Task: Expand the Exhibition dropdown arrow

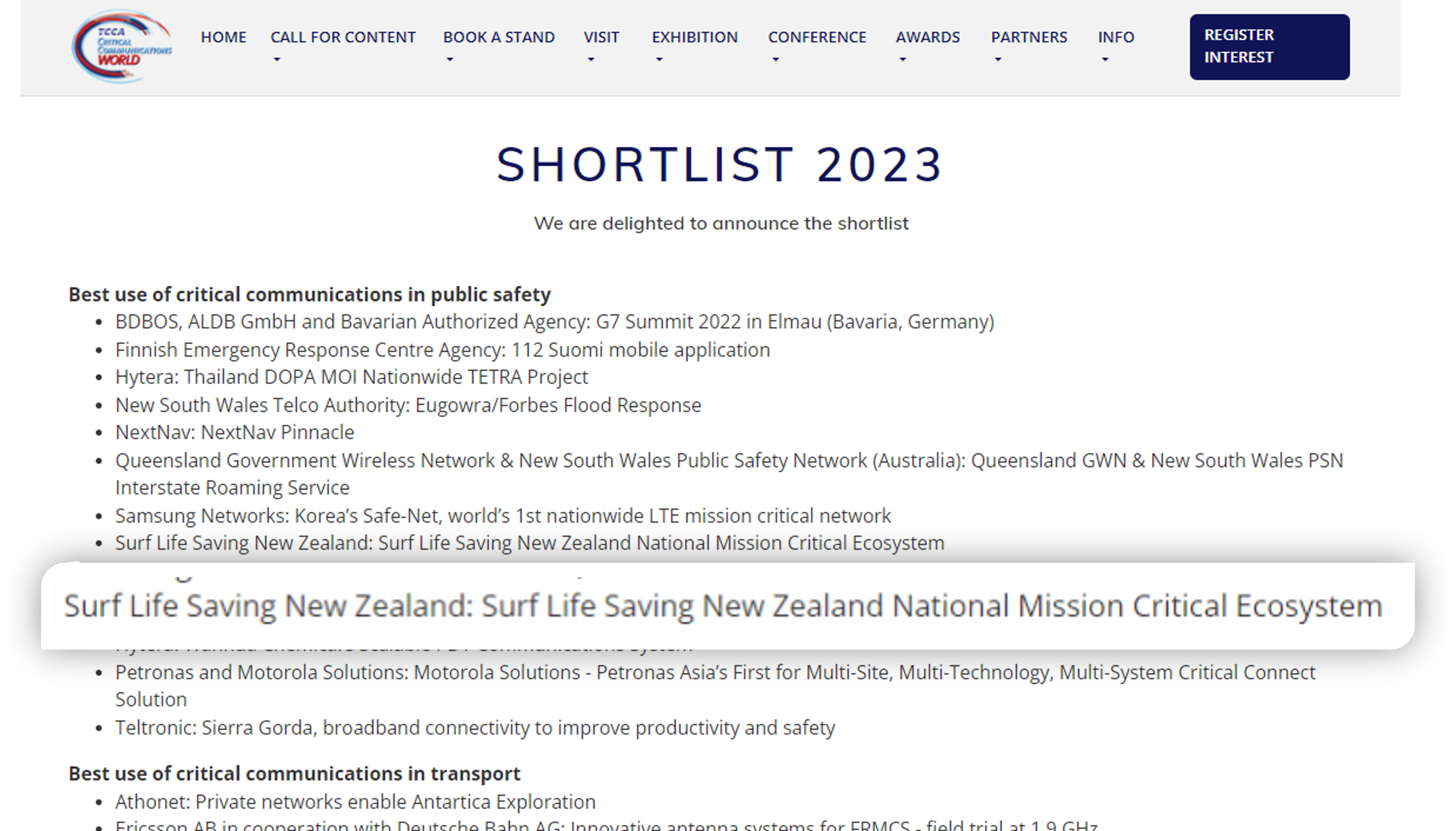Action: coord(659,59)
